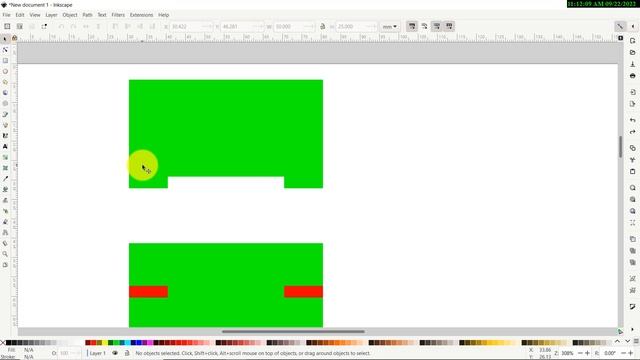Select the Selector arrow tool

point(5,39)
